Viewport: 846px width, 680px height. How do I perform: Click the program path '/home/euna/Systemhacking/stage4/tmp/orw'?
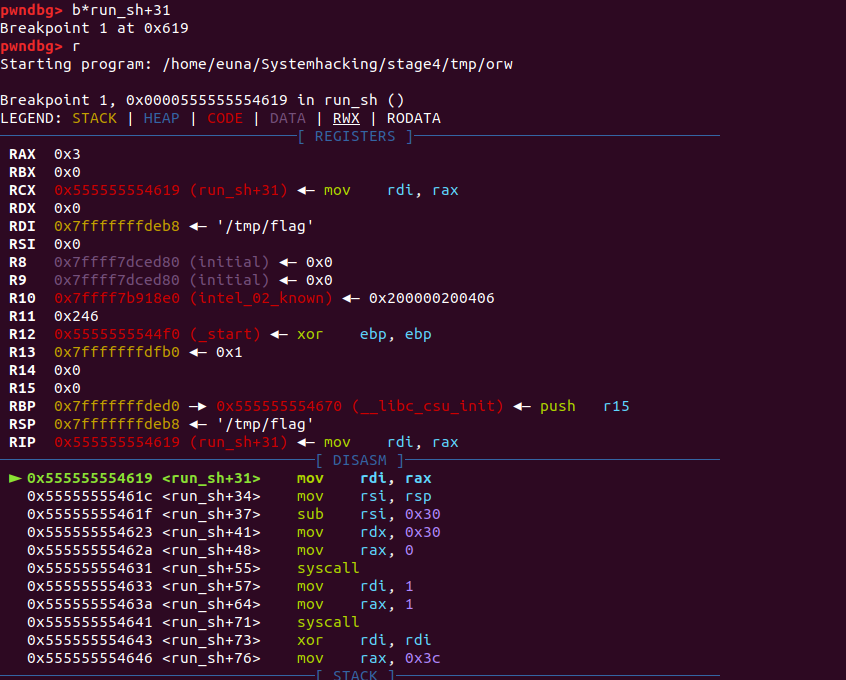(337, 64)
